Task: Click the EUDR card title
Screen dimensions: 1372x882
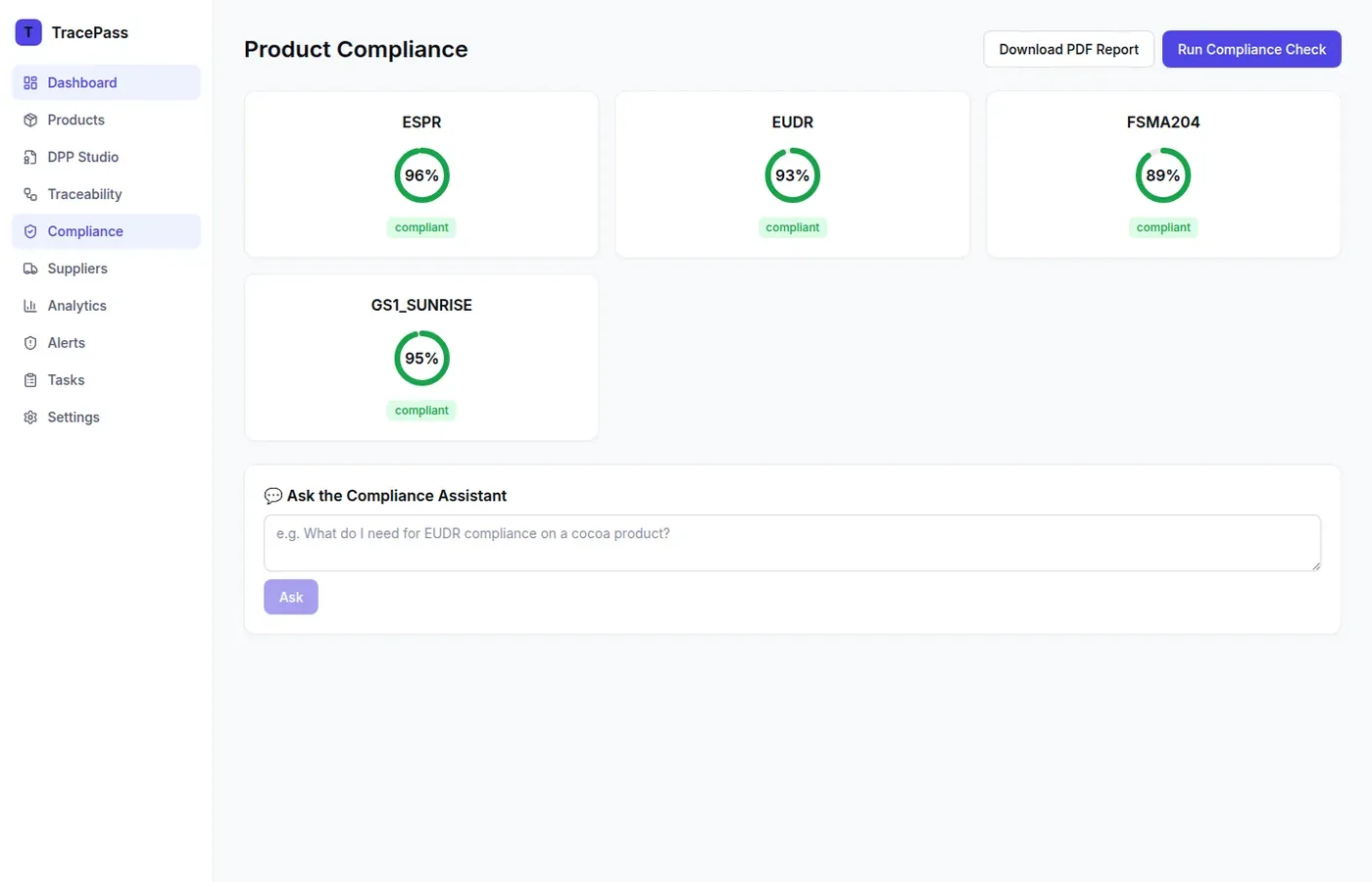Action: pos(793,122)
